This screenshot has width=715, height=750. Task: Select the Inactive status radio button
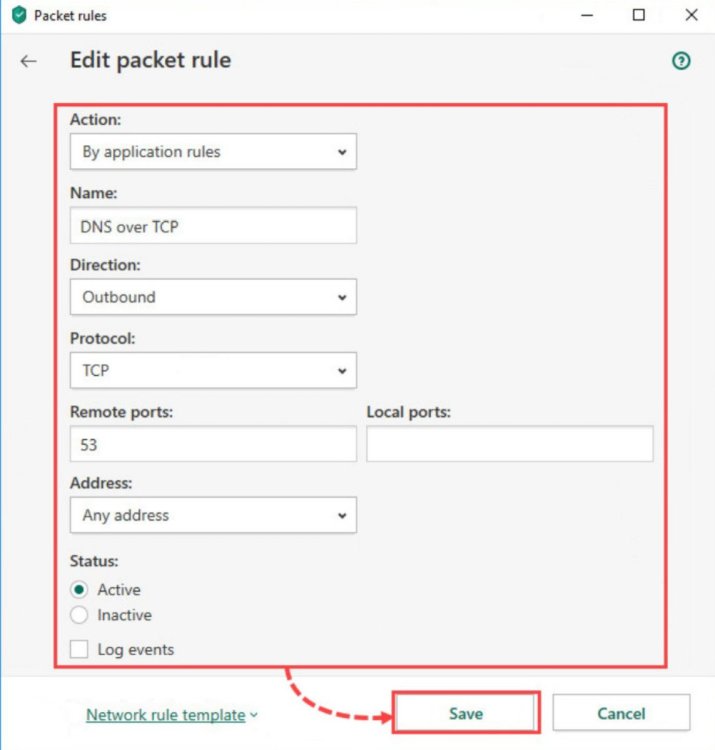[x=80, y=615]
